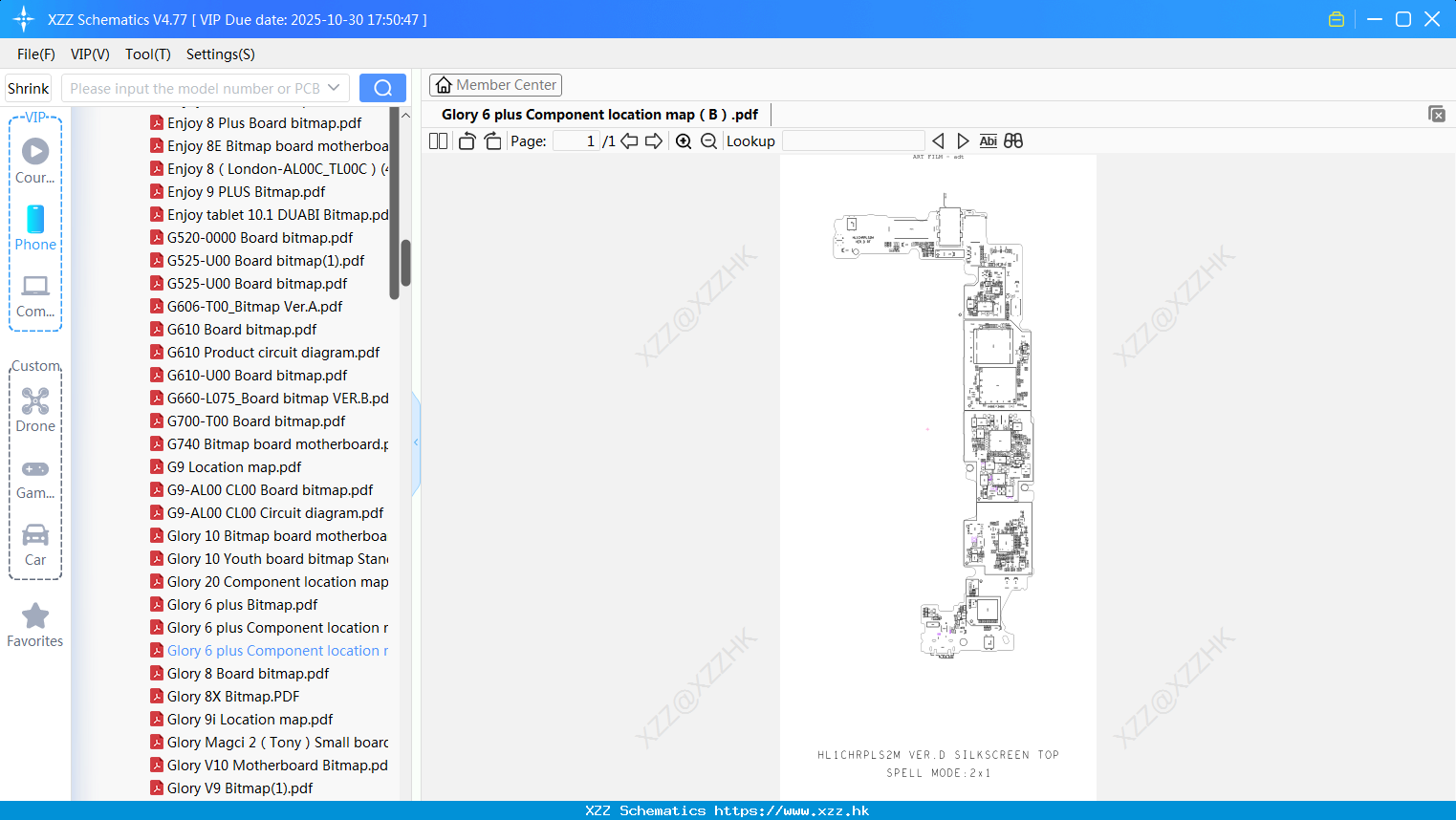Open G9 Location map.pdf
1456x820 pixels.
pyautogui.click(x=234, y=466)
